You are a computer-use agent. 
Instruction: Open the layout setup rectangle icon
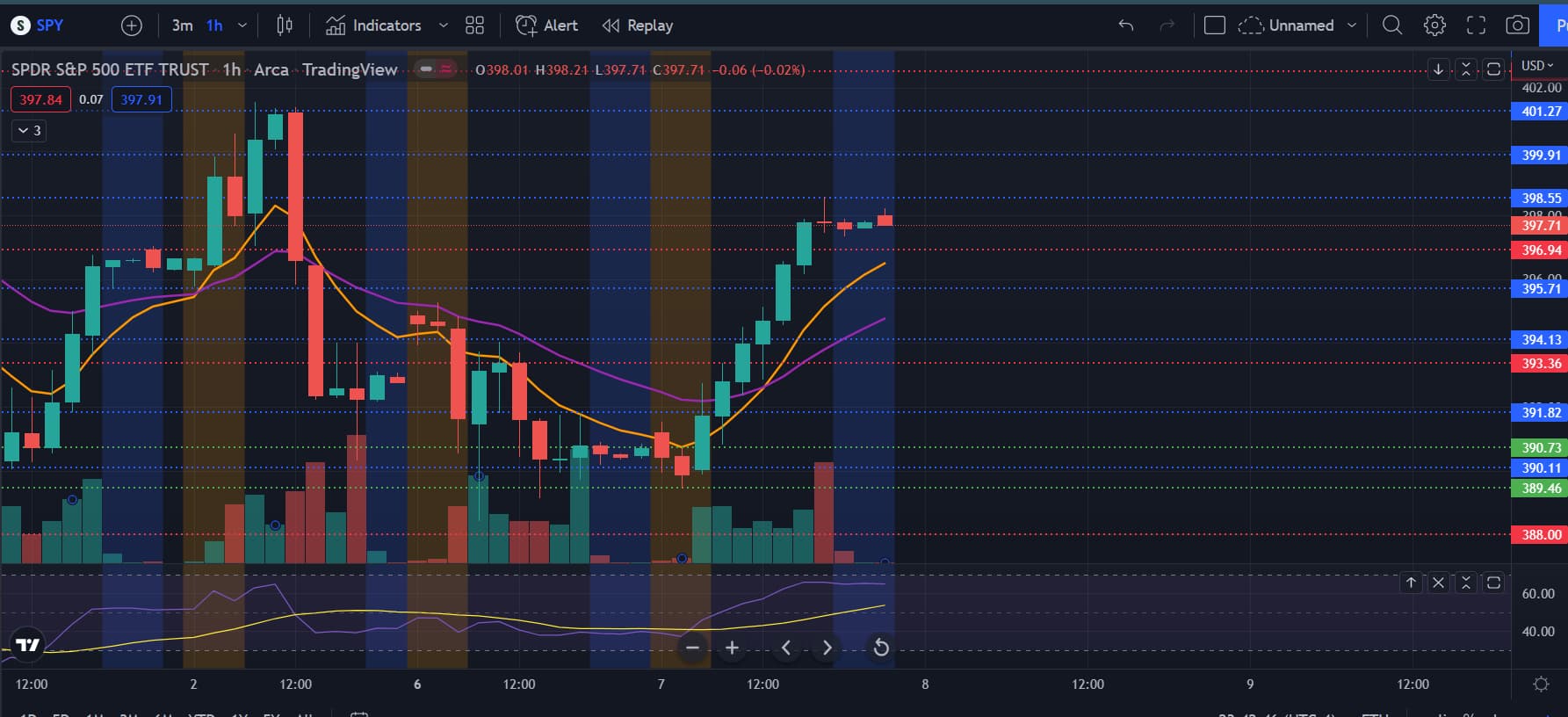(x=1215, y=25)
